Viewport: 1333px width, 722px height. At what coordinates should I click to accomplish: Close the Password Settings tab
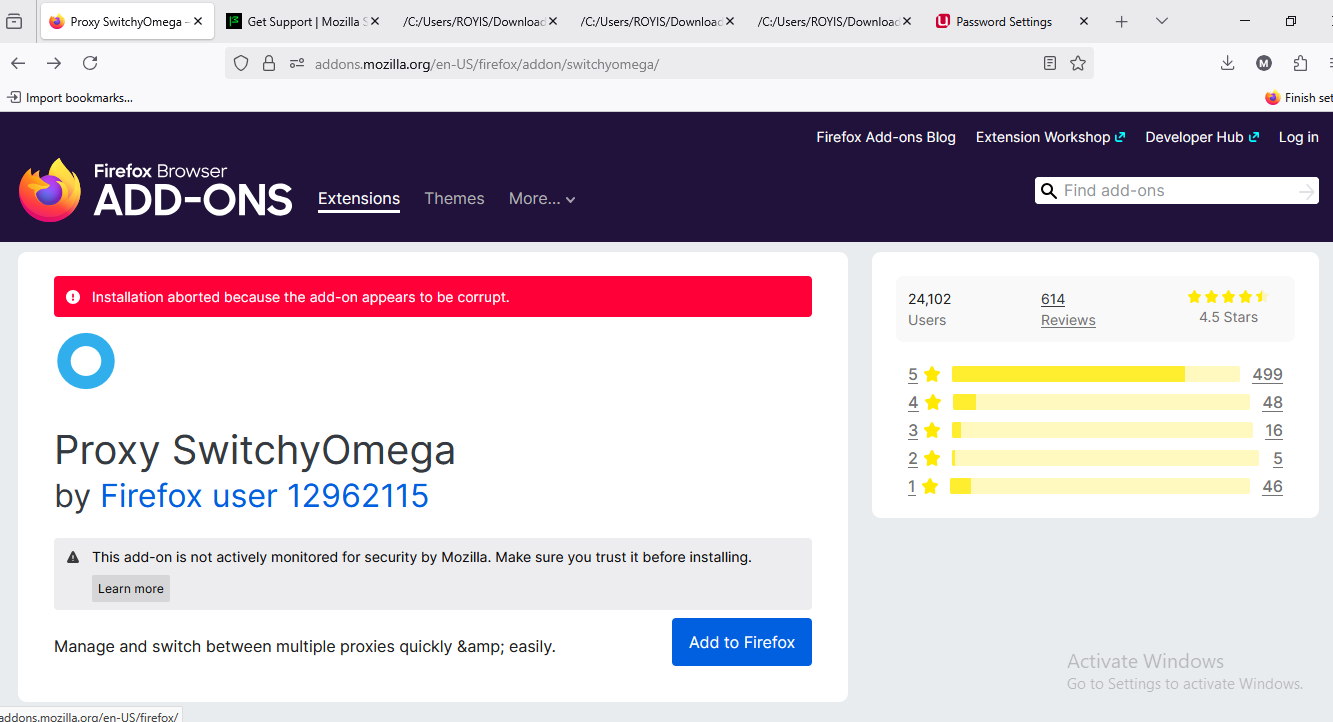tap(1085, 21)
